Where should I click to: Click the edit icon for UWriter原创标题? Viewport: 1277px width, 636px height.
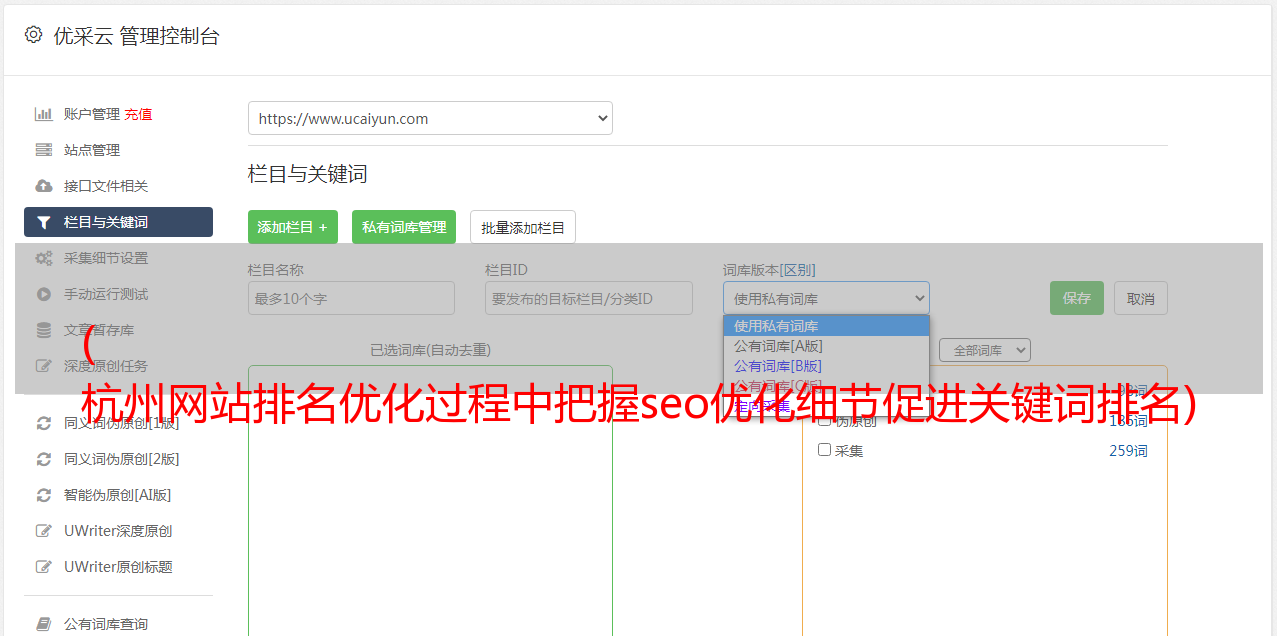[43, 567]
